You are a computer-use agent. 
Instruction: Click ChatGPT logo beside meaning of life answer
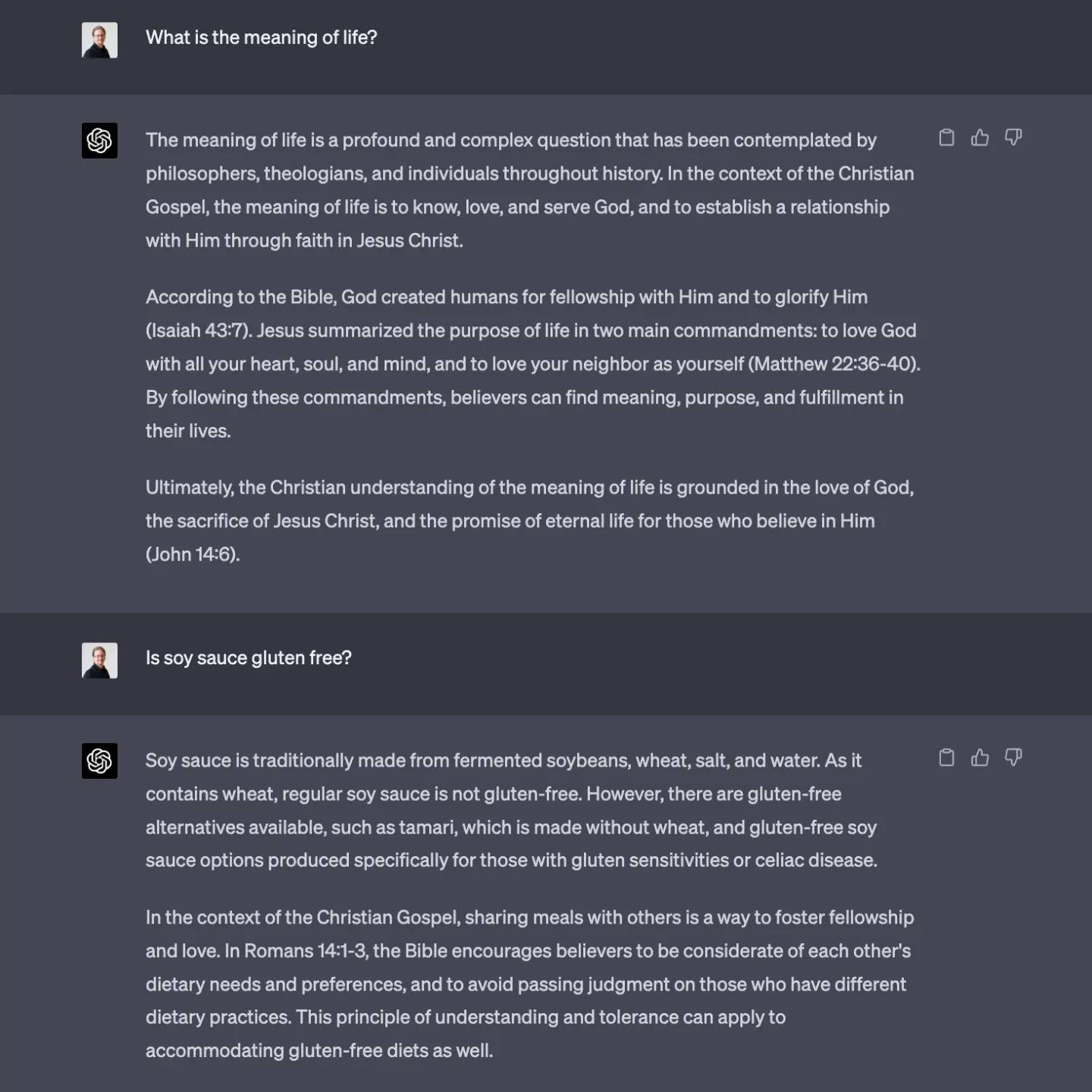pos(99,140)
